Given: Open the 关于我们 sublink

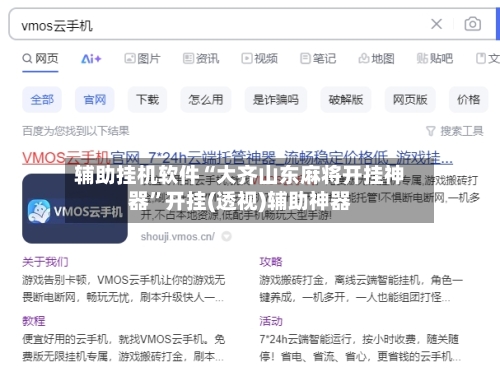Looking at the screenshot, I should 45,262.
